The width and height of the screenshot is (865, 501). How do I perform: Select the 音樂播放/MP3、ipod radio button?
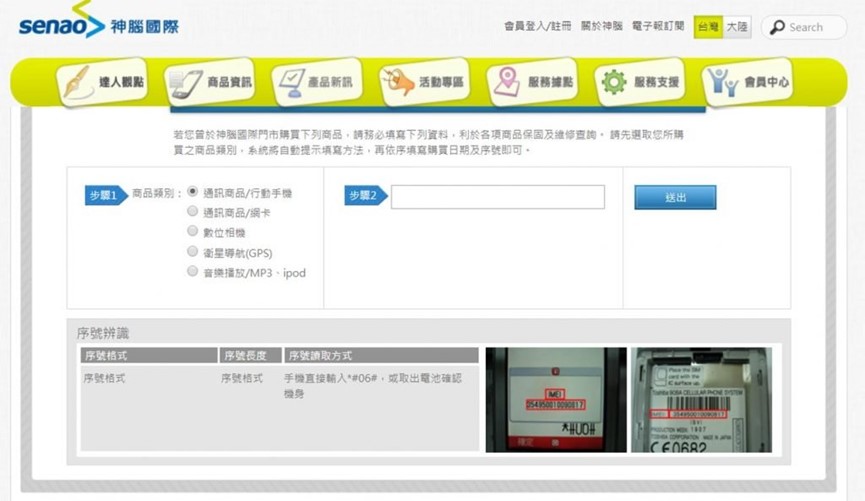pos(193,271)
